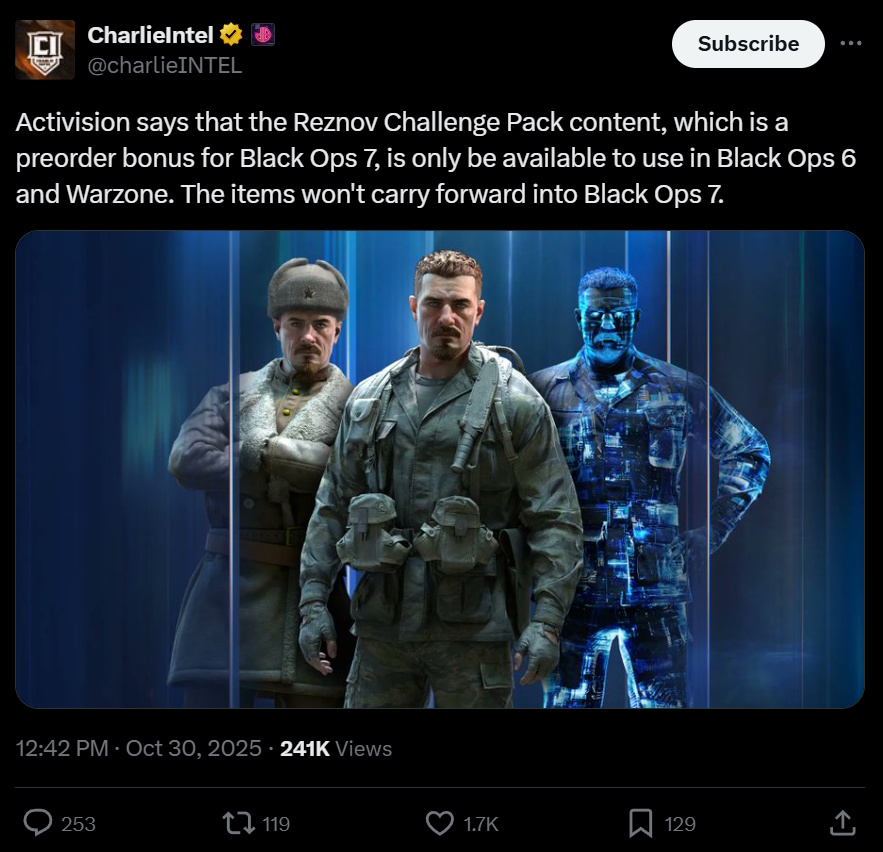Click the CharlieIntel display name

[x=150, y=35]
